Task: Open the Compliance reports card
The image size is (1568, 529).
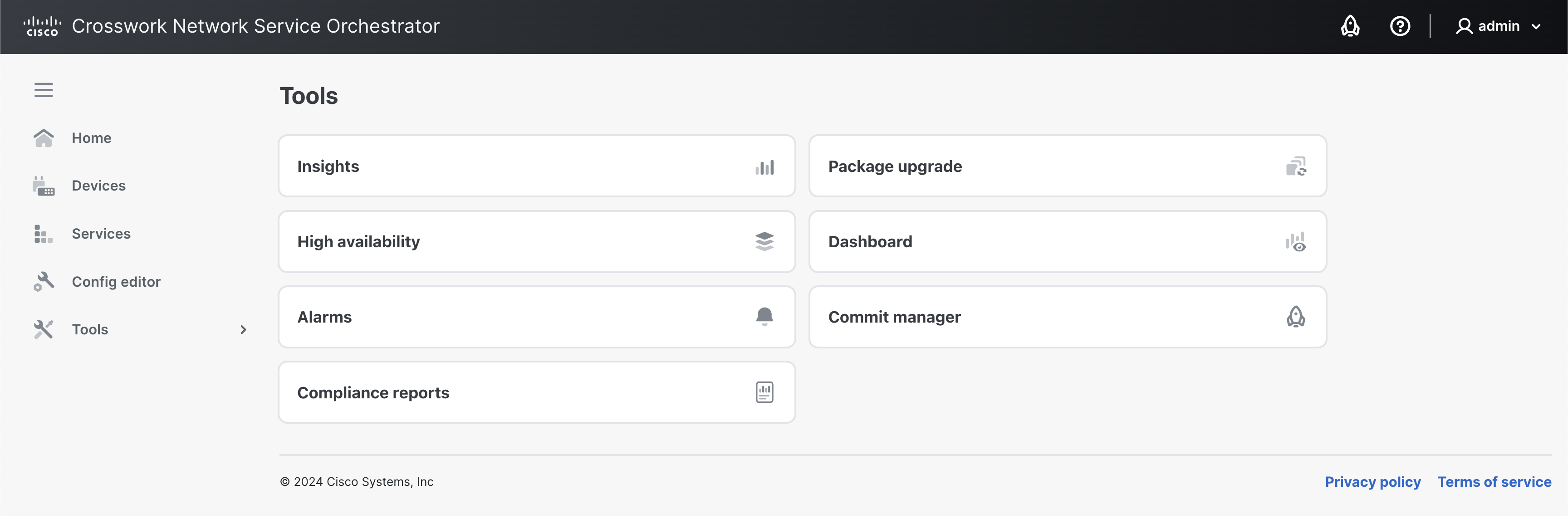Action: coord(536,392)
